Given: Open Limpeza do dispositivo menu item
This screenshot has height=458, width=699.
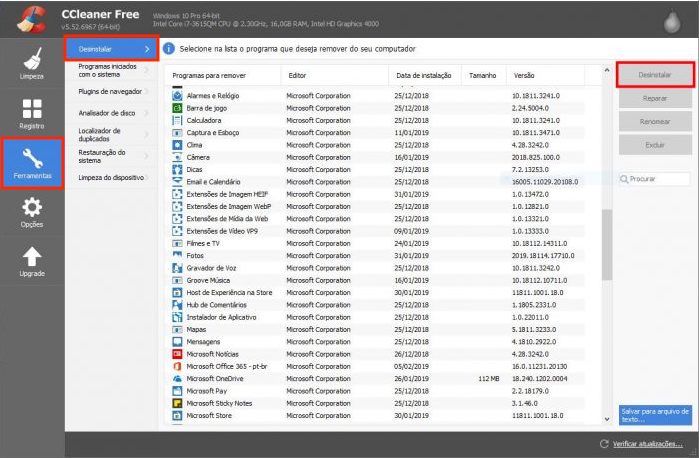Looking at the screenshot, I should coord(111,177).
